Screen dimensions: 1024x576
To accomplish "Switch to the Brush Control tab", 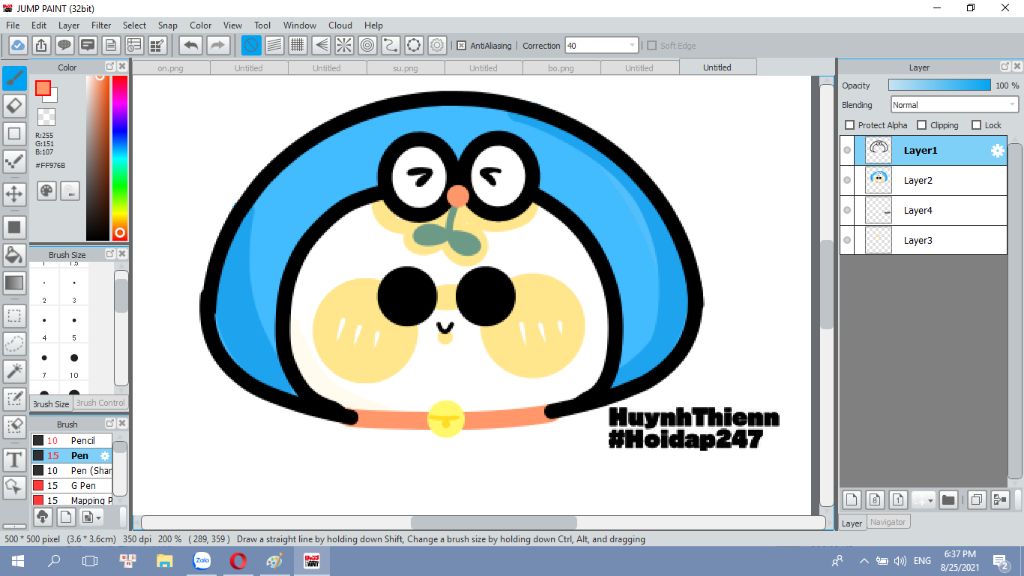I will coord(100,403).
